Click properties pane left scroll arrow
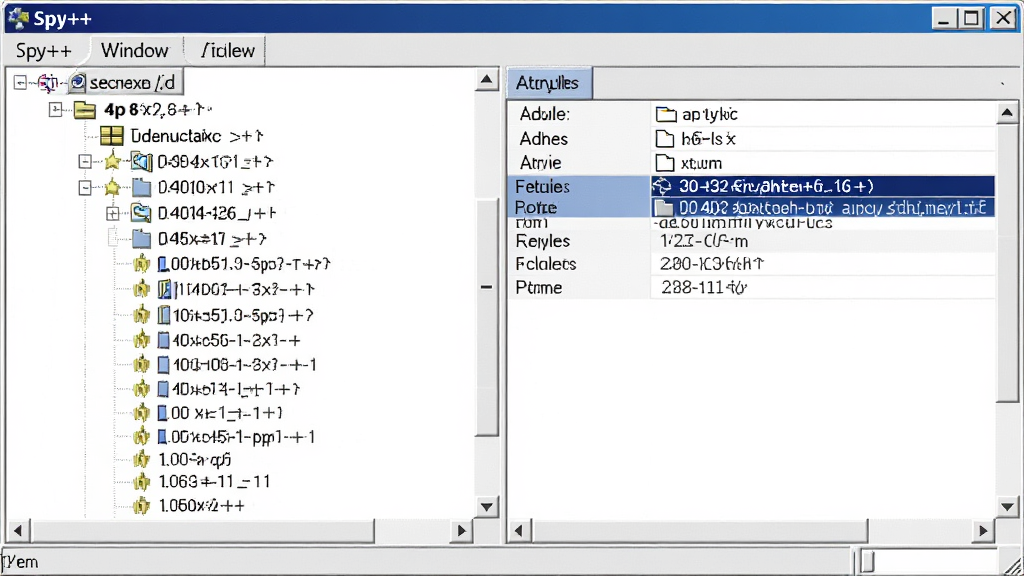Image resolution: width=1024 pixels, height=576 pixels. (x=519, y=530)
